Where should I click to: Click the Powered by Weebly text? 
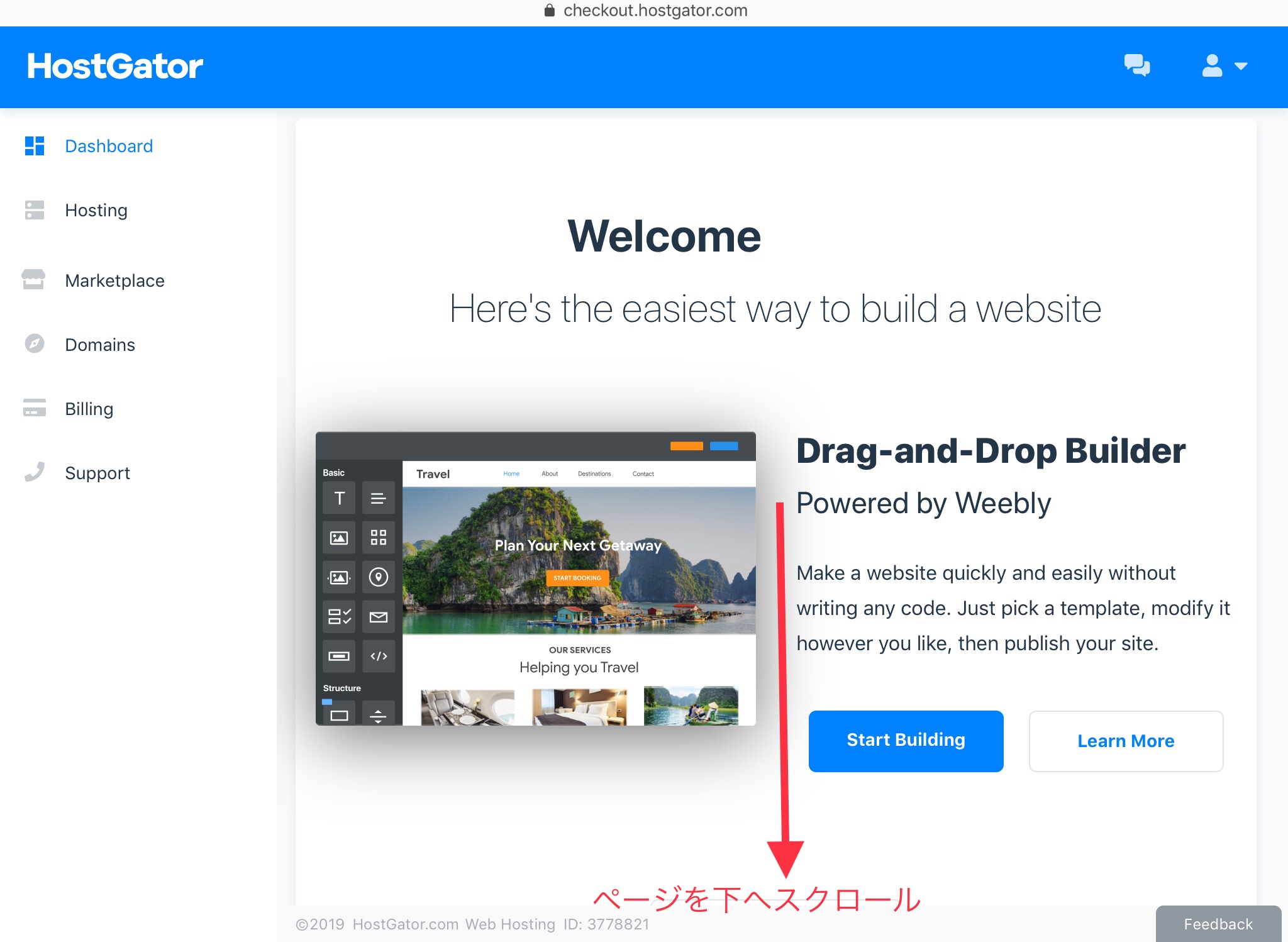click(924, 503)
